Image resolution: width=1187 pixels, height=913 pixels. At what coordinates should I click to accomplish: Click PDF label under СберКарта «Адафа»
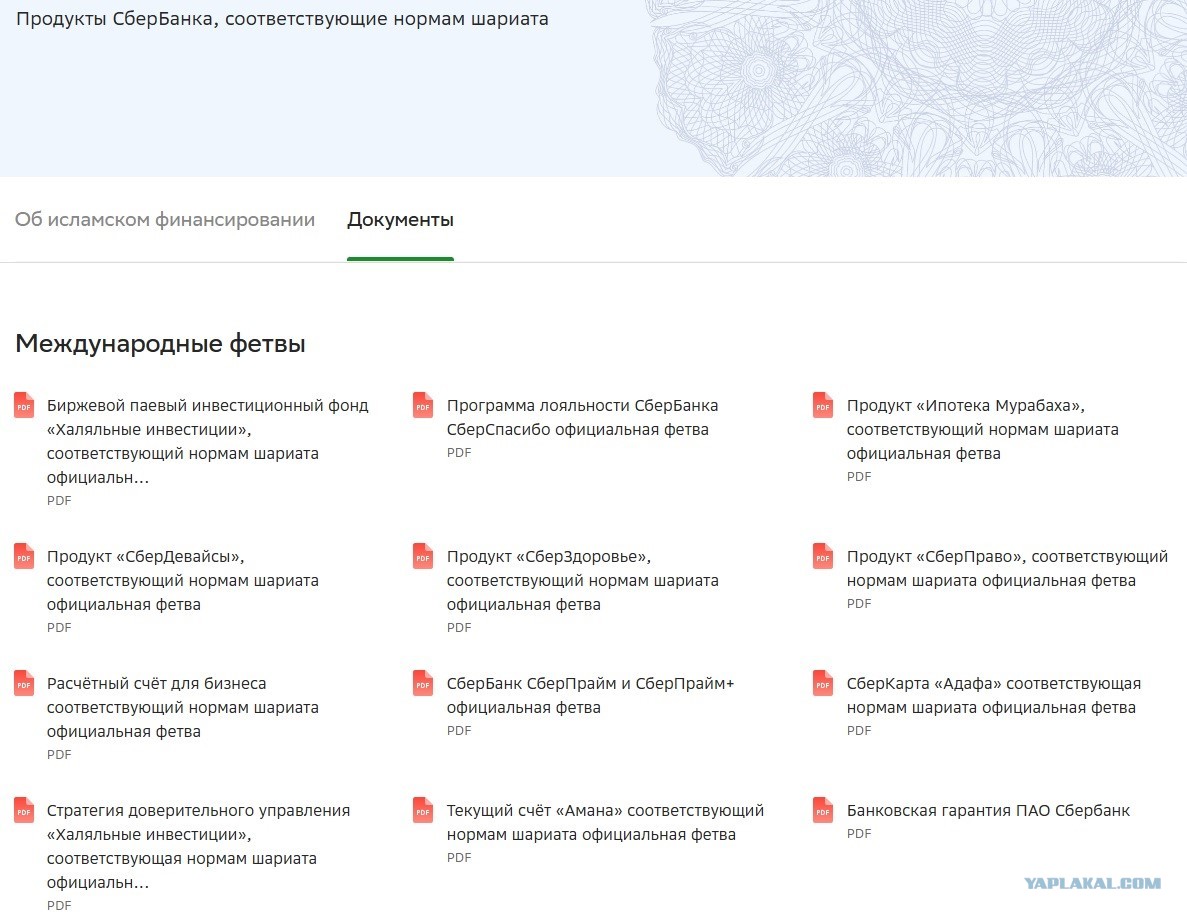[x=858, y=731]
